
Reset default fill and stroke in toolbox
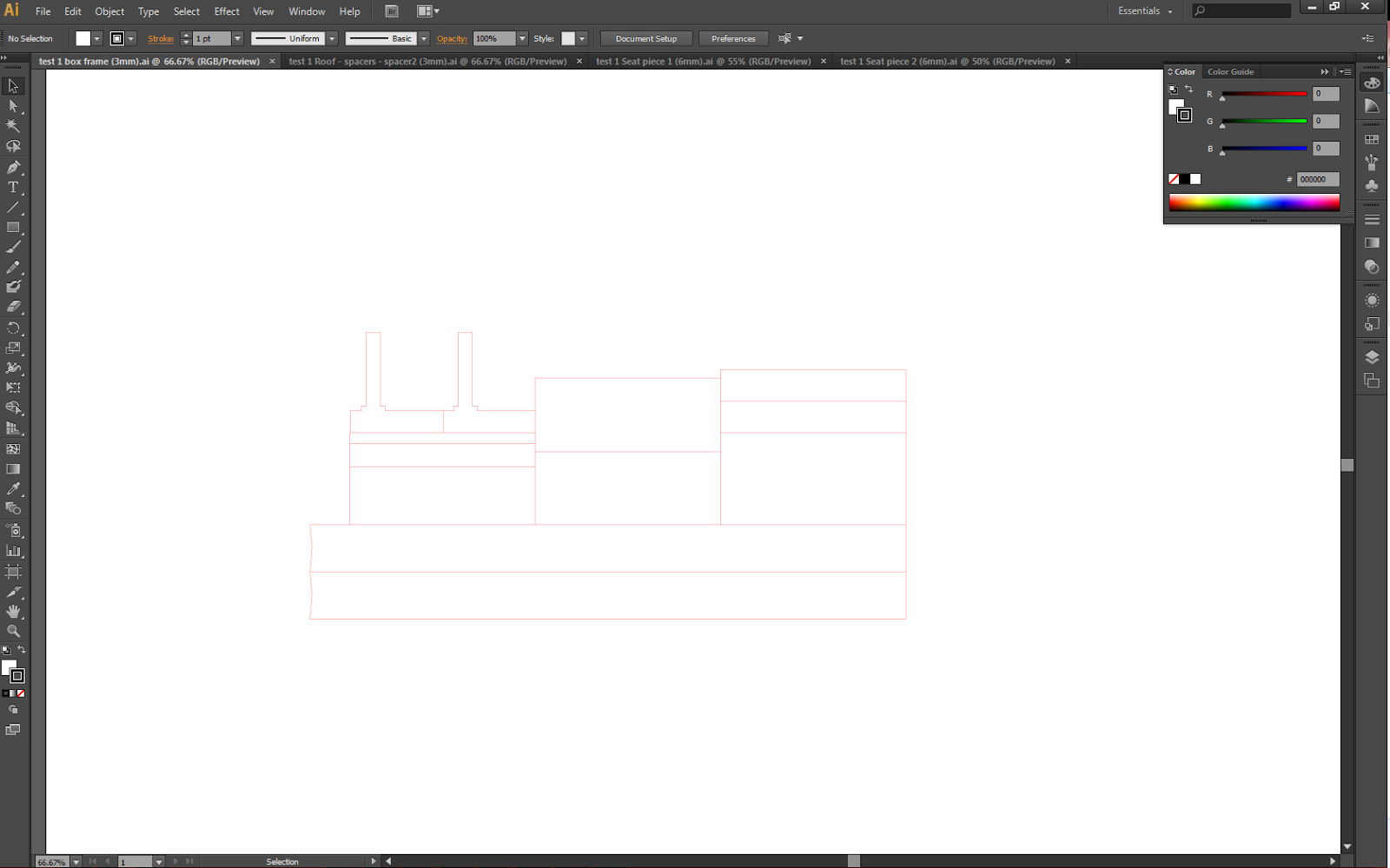[6, 650]
